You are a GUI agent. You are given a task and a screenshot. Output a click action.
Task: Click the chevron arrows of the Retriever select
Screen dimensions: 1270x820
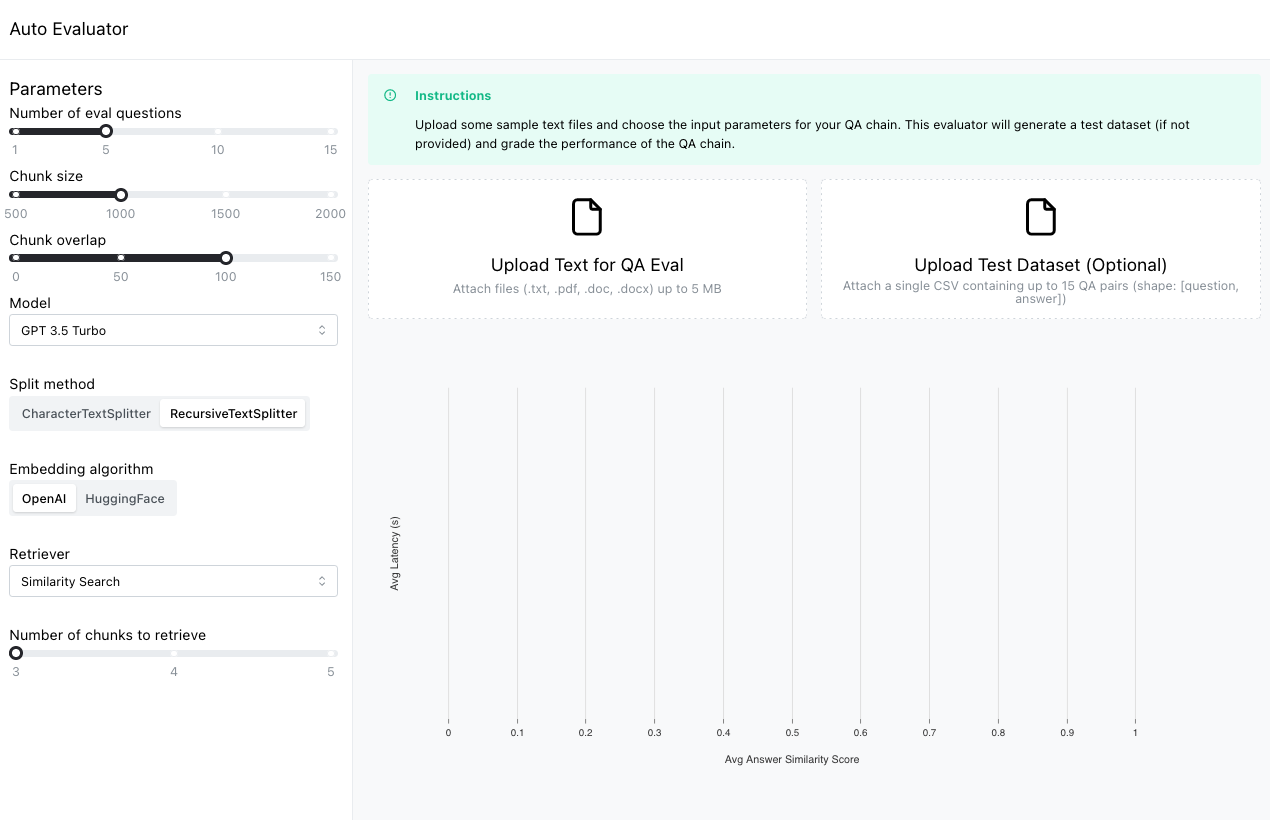322,581
